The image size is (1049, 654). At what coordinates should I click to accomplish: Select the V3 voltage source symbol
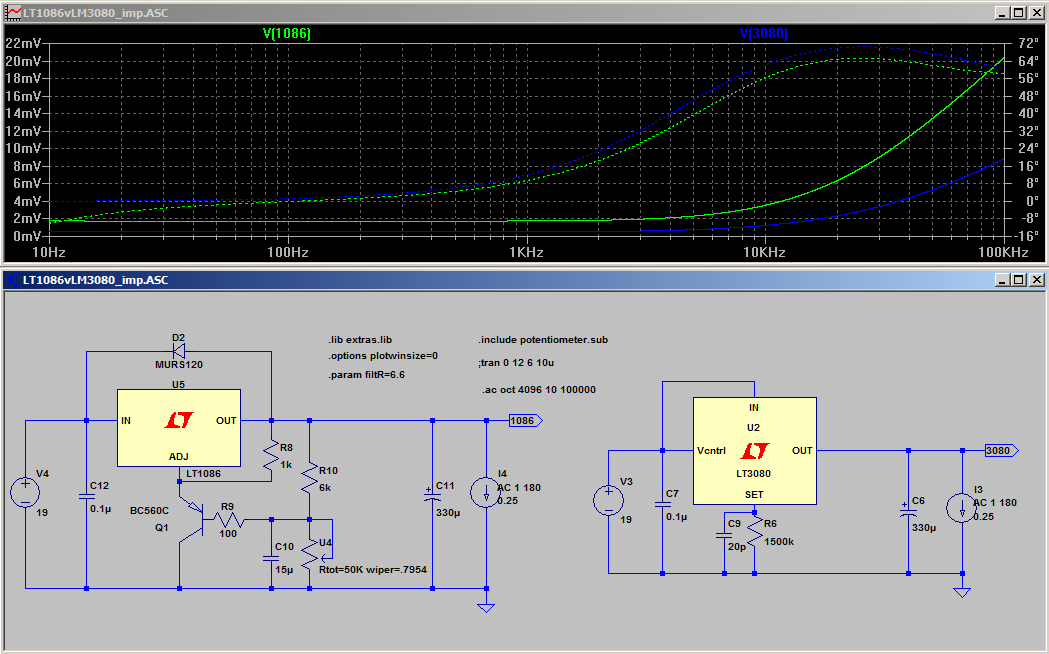609,501
